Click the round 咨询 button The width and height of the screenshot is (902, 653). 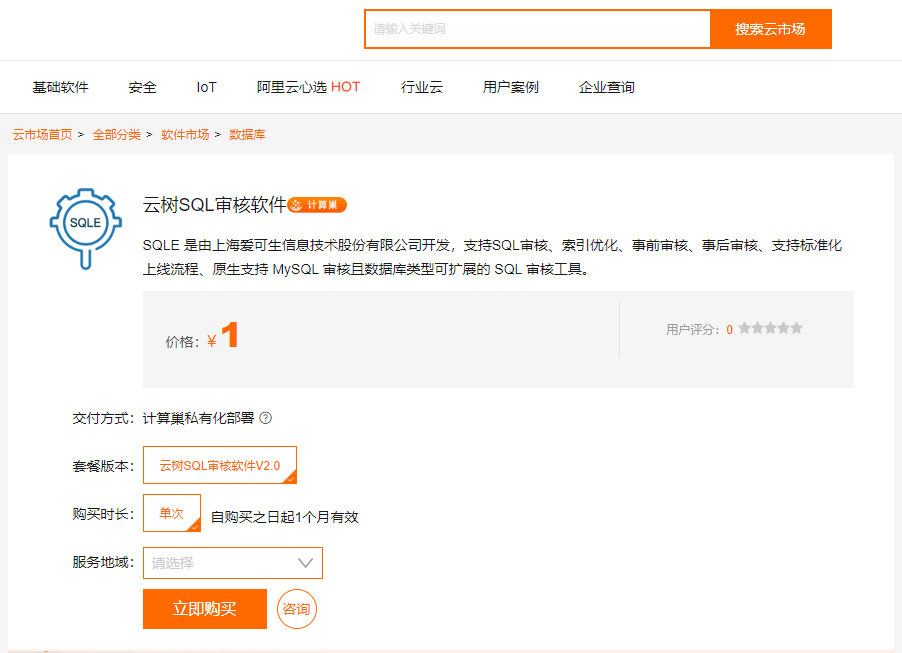point(297,609)
